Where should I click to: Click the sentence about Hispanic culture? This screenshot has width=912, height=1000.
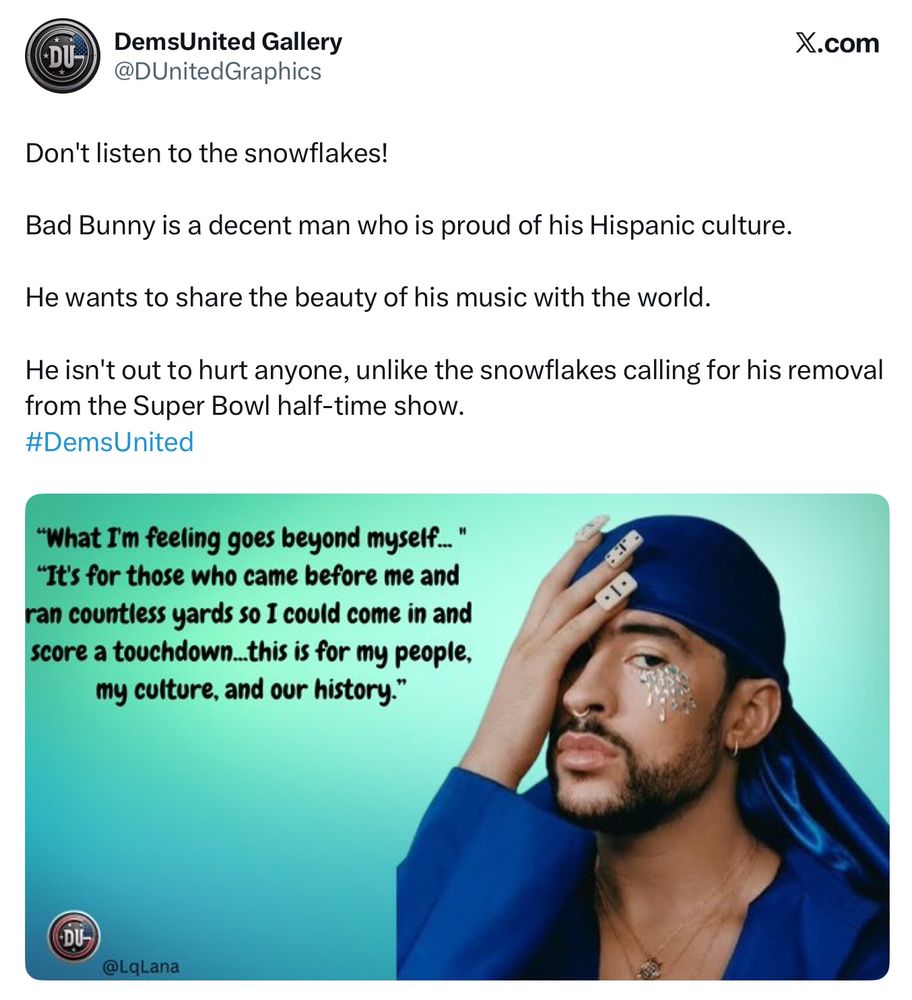point(409,225)
